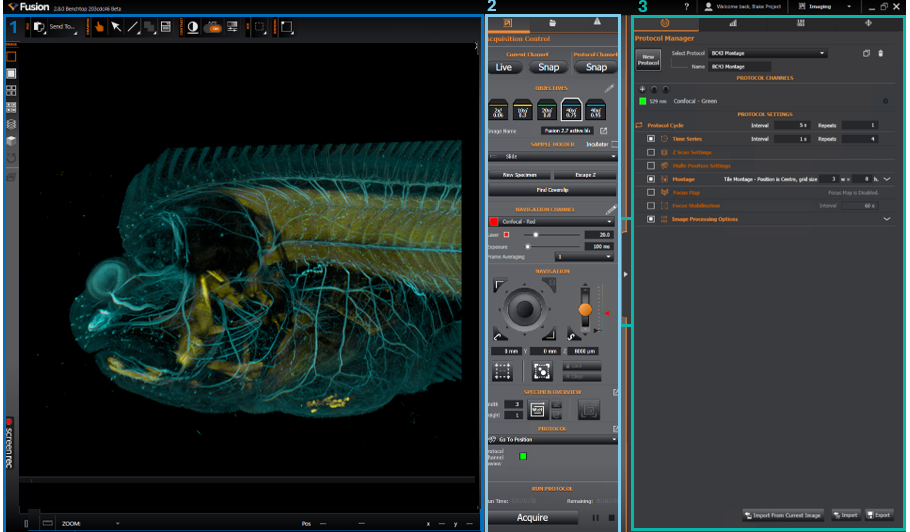Image resolution: width=910 pixels, height=532 pixels.
Task: Delete protocol with the trash icon
Action: click(880, 53)
